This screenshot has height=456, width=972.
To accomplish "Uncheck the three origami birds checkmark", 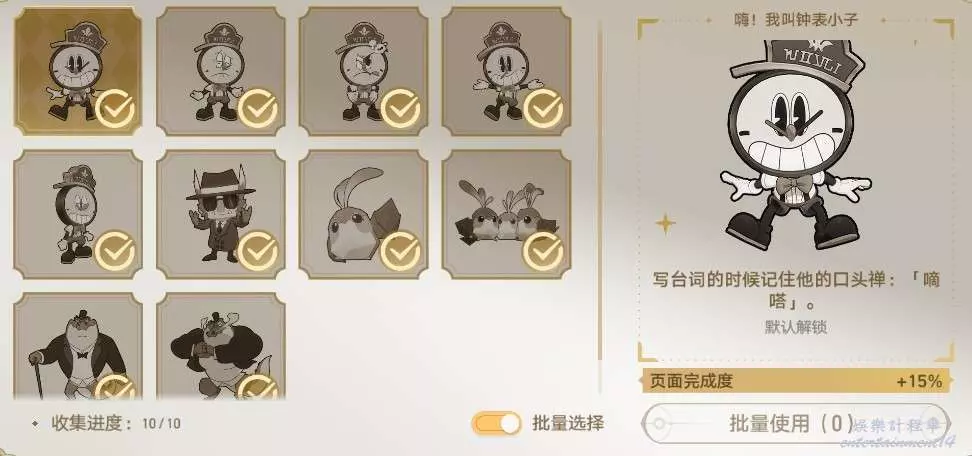I will tap(544, 251).
